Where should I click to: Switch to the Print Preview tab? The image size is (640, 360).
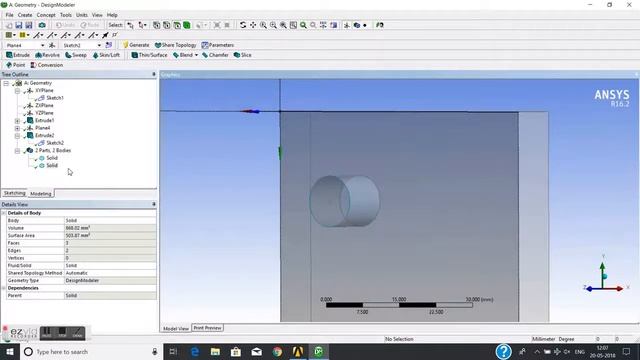click(207, 328)
